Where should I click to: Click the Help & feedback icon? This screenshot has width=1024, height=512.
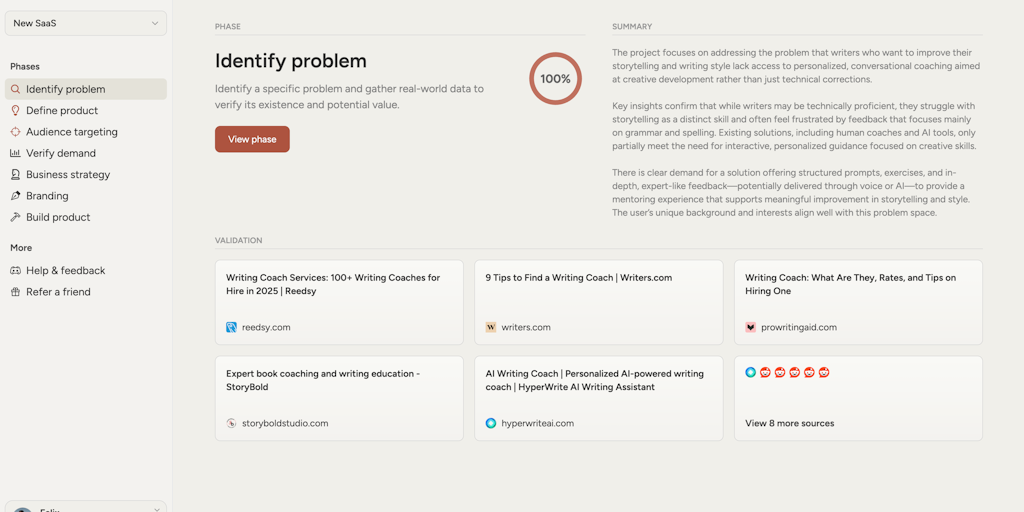[15, 271]
